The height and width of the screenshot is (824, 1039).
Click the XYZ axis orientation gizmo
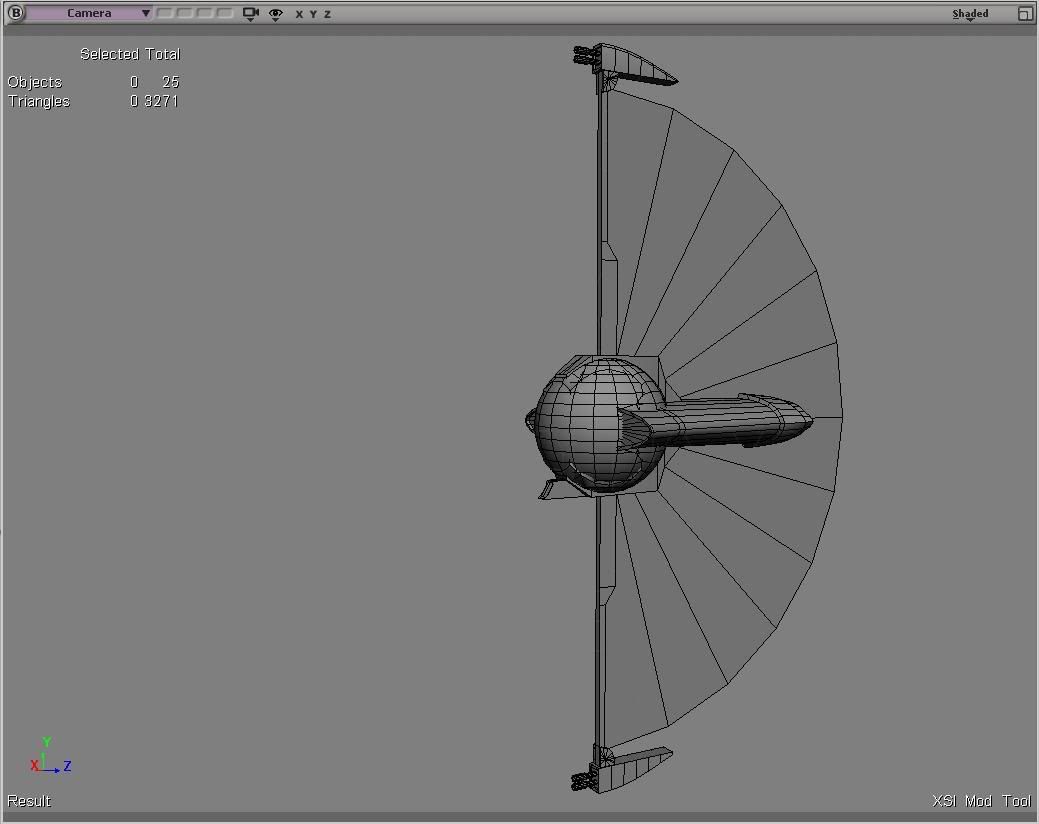[x=50, y=756]
